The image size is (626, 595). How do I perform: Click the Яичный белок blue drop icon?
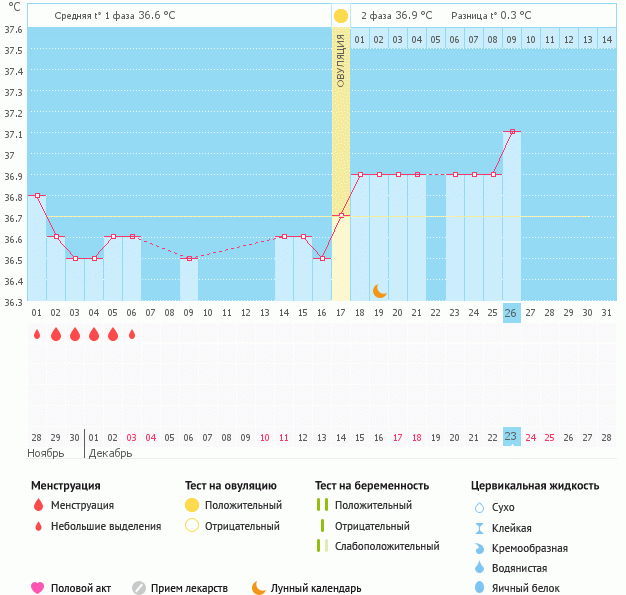480,588
